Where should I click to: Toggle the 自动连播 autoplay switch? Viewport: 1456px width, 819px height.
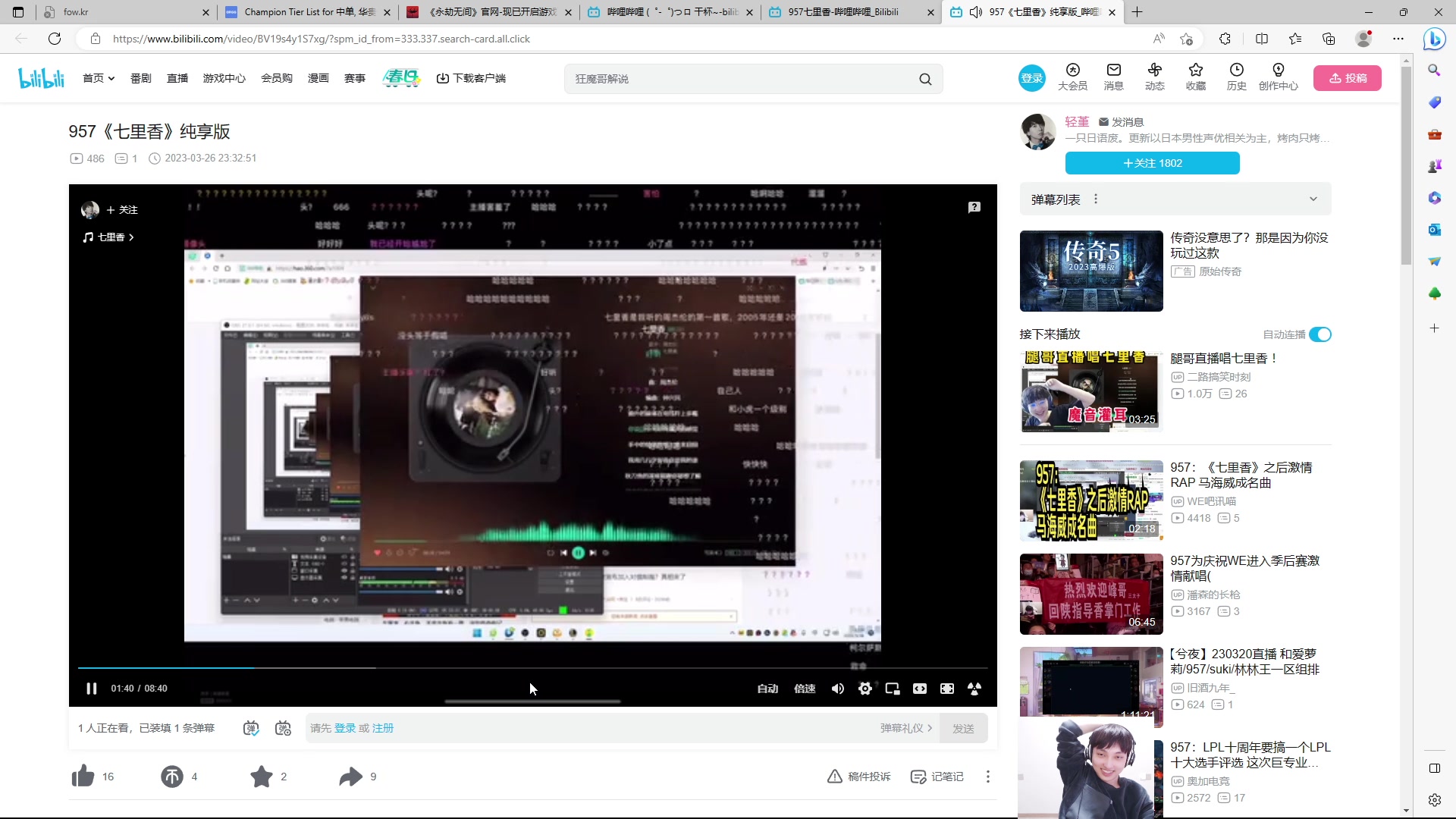[1320, 334]
